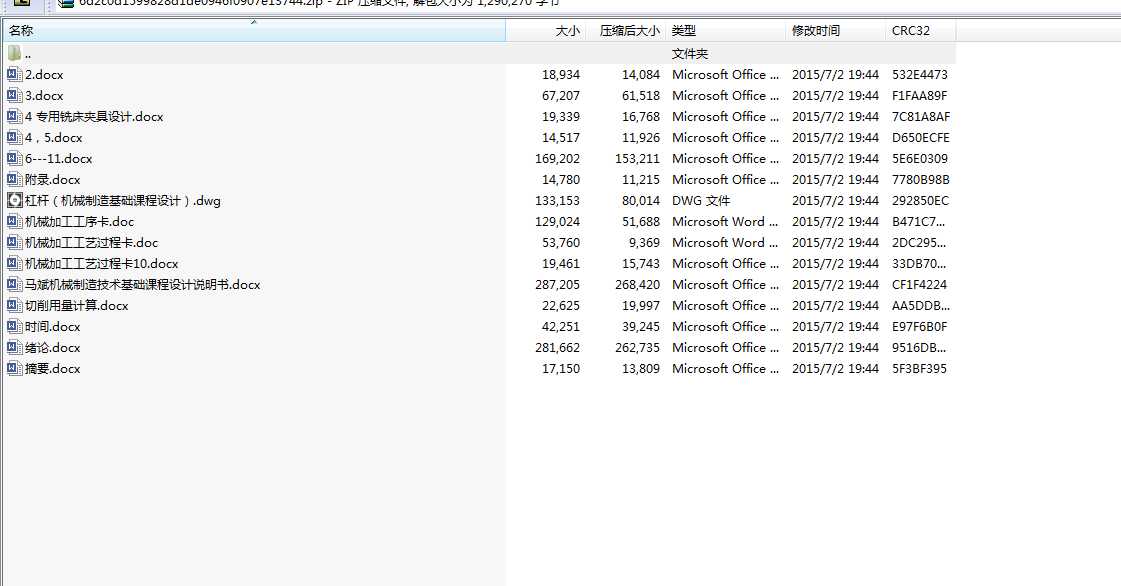Select file 机械加工工艺过程卡.doc
Screen dimensions: 1121x586
click(x=92, y=242)
